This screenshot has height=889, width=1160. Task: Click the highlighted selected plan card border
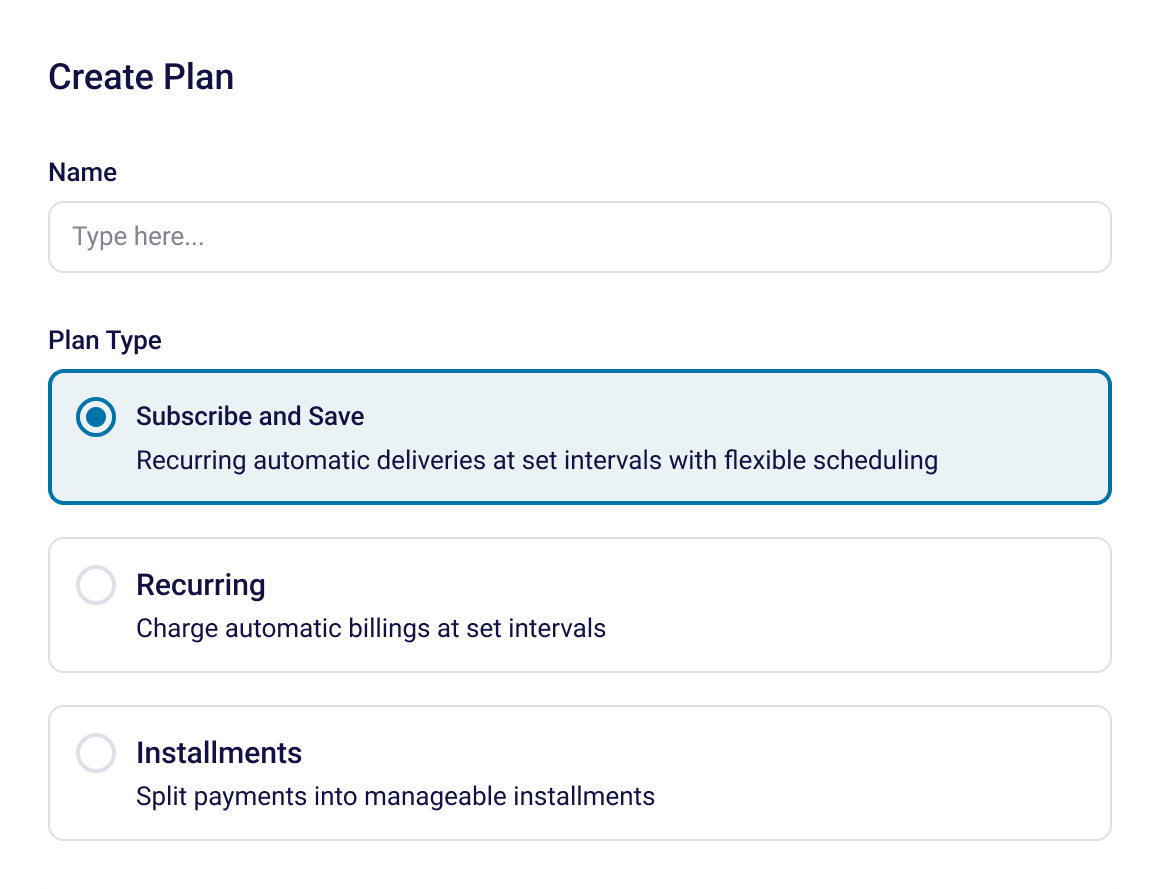click(580, 375)
